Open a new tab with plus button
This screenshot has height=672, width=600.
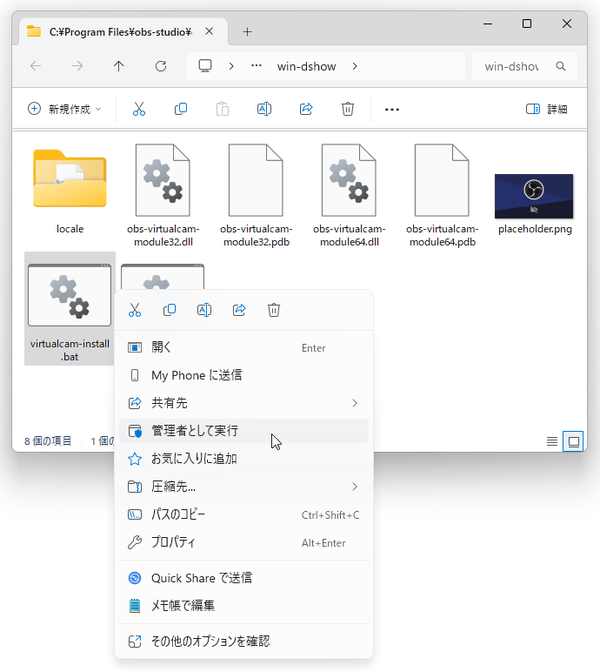247,32
